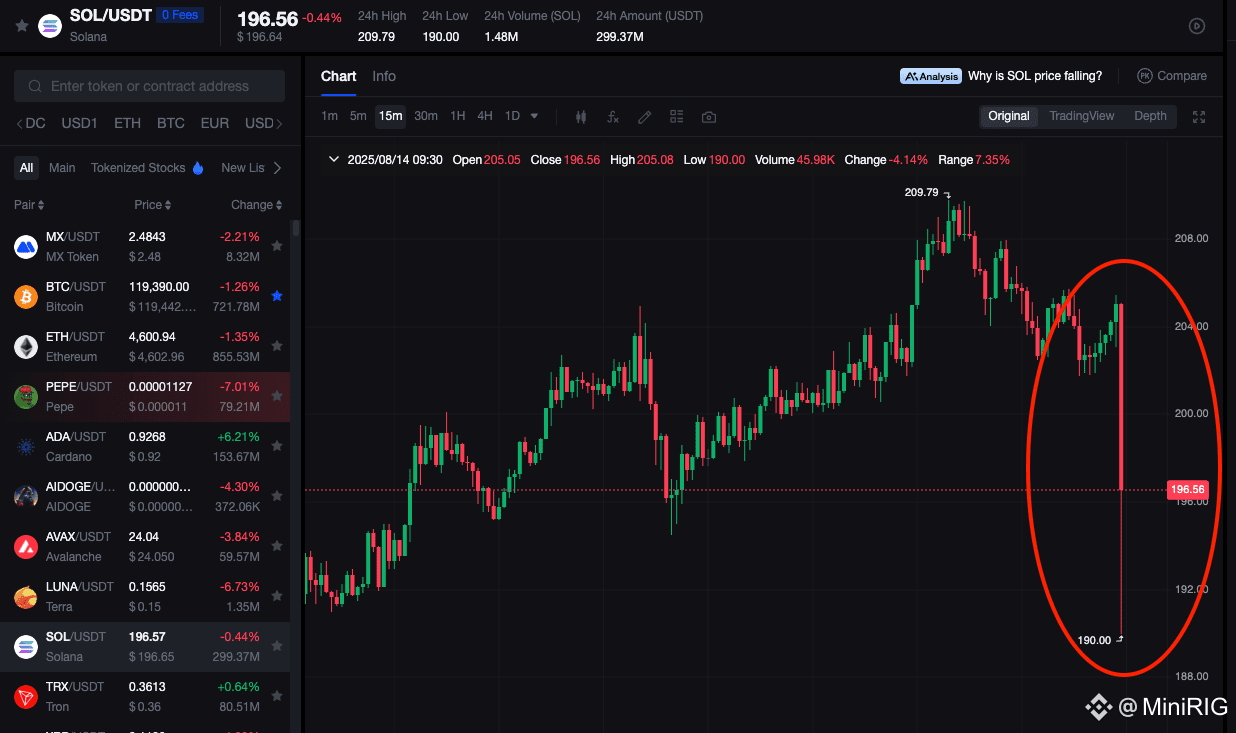This screenshot has height=733, width=1236.
Task: Click the MX Token logo
Action: click(26, 246)
